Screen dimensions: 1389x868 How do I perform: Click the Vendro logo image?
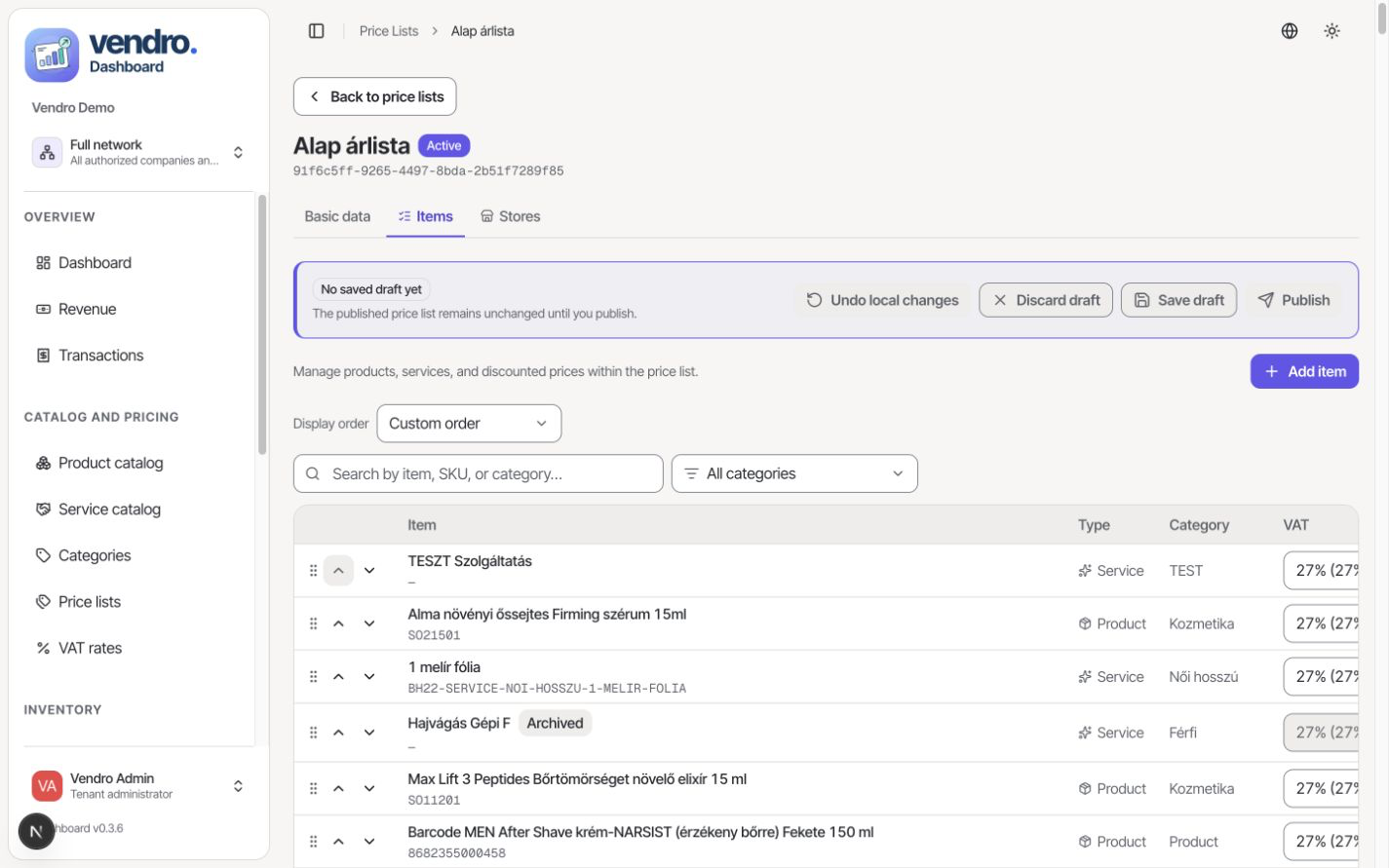point(52,55)
